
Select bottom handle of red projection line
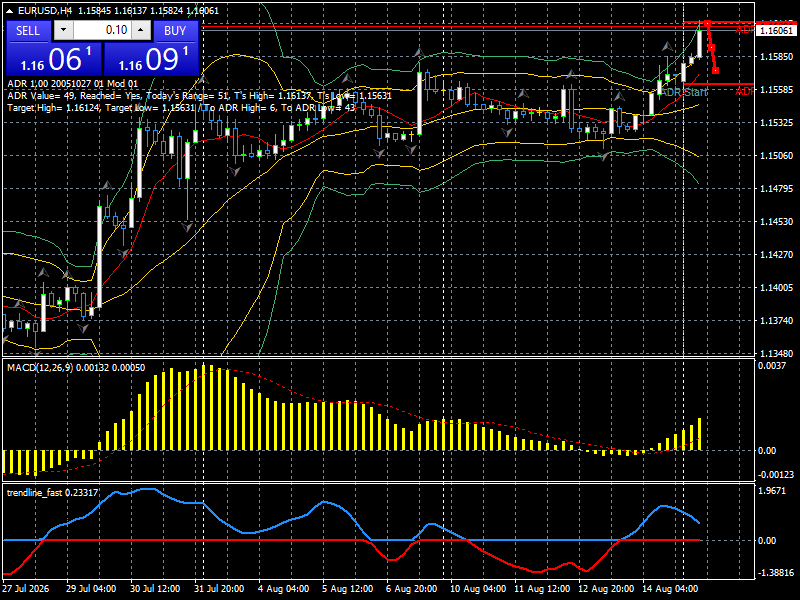click(x=716, y=70)
